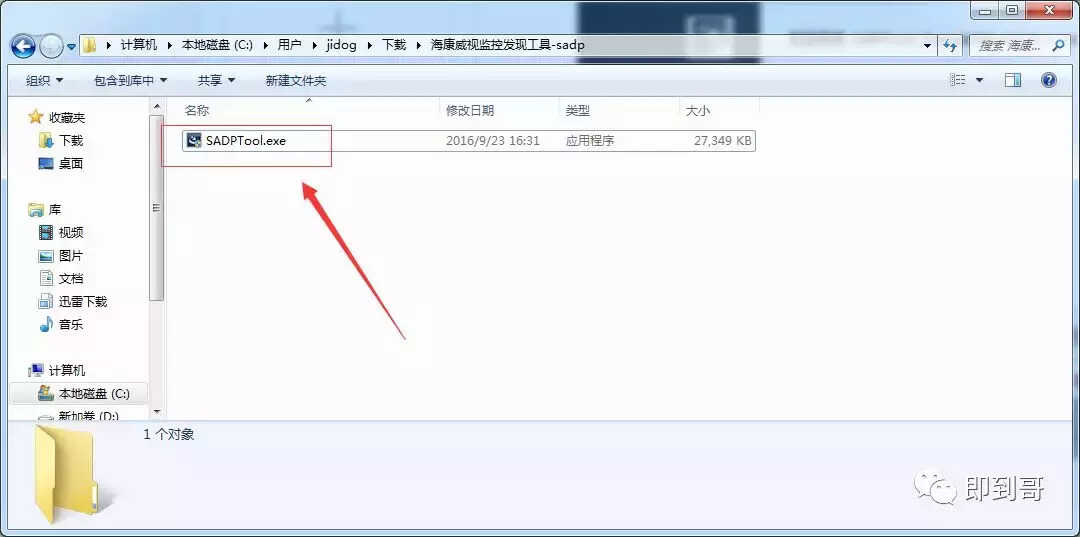Viewport: 1080px width, 537px height.
Task: Click the 下载 folder icon in sidebar
Action: 46,140
